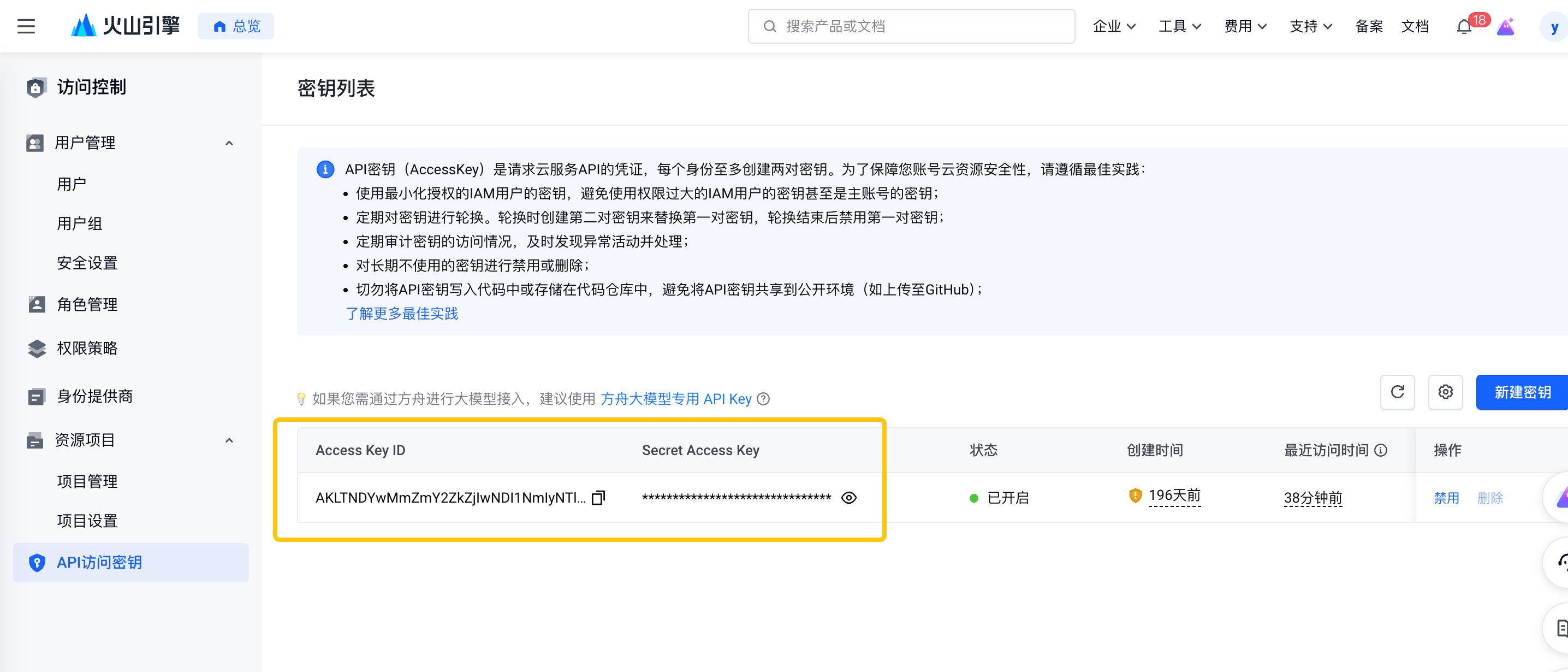Click the purple AI assistant icon
The image size is (1568, 672).
click(1505, 27)
